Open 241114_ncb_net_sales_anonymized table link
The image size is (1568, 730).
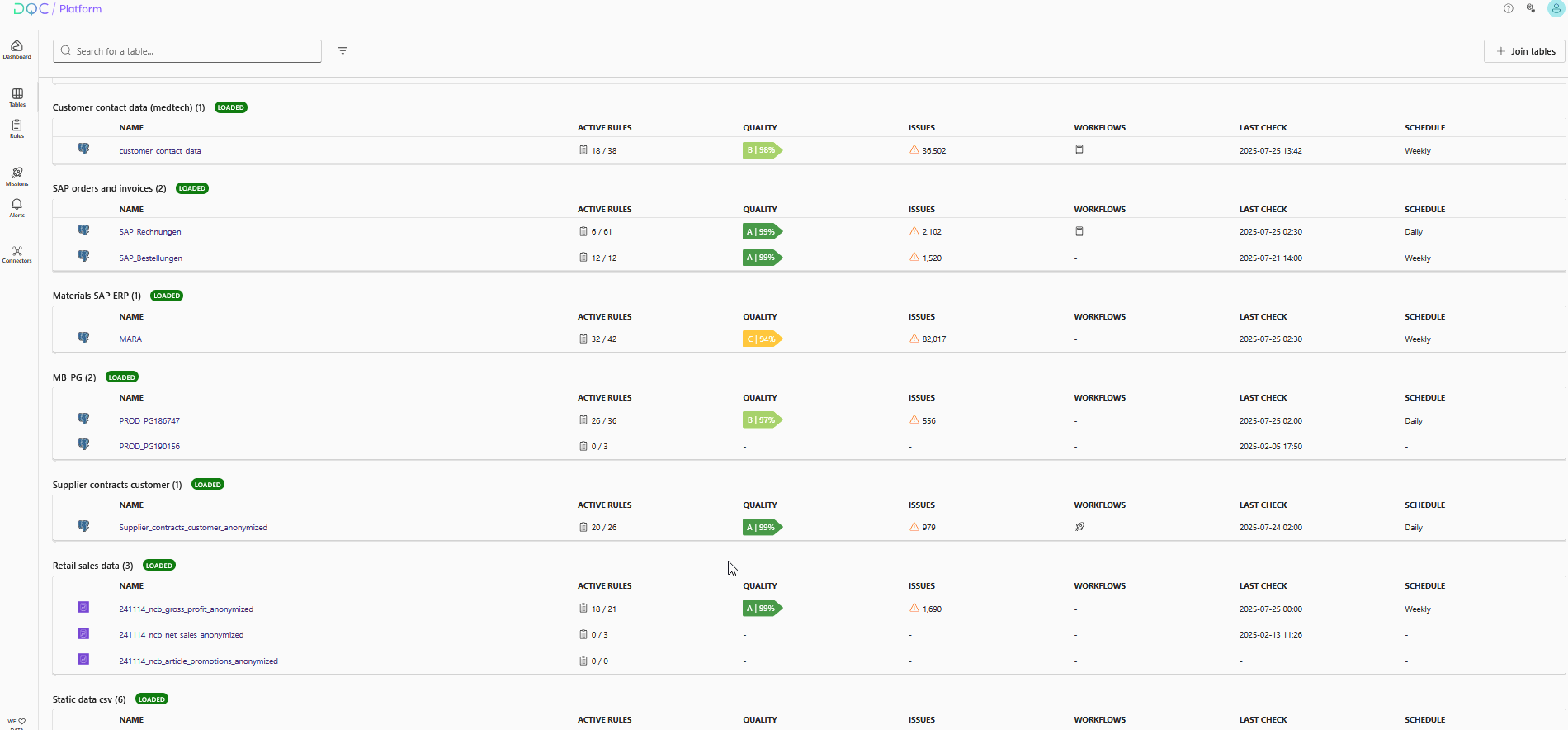182,635
